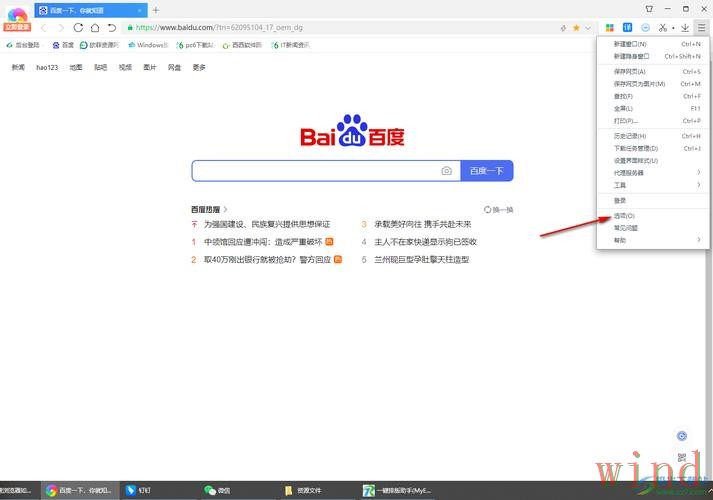
Task: Go back with the back arrow
Action: tap(44, 28)
